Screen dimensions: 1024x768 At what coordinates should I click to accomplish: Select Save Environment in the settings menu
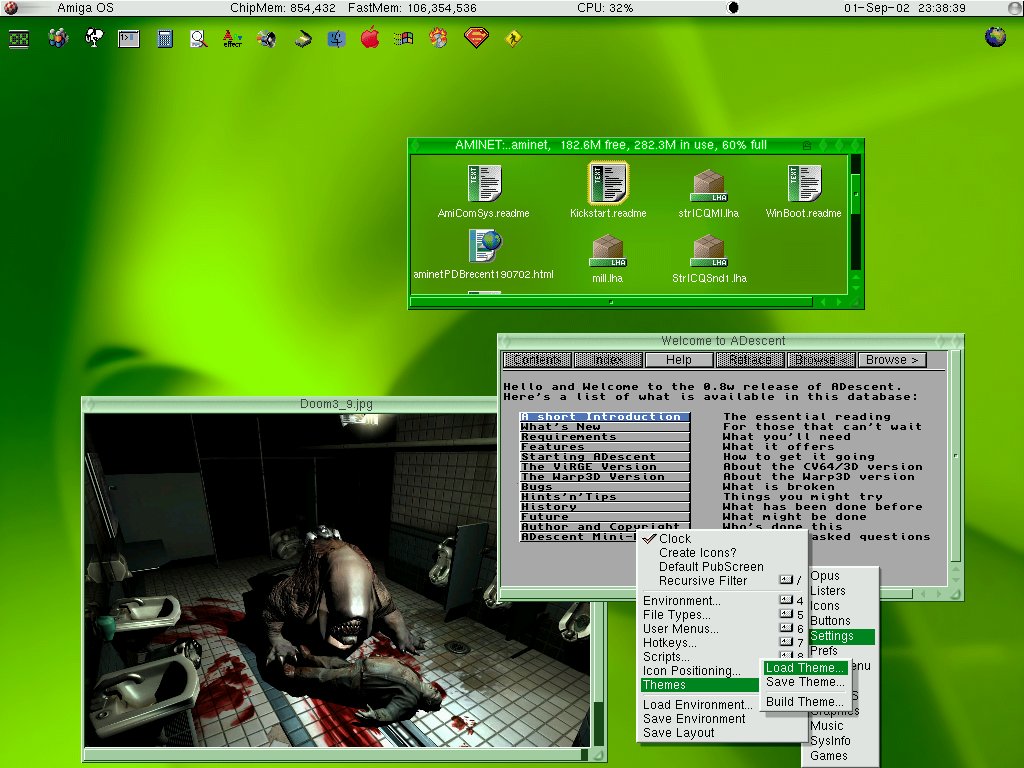pyautogui.click(x=694, y=719)
